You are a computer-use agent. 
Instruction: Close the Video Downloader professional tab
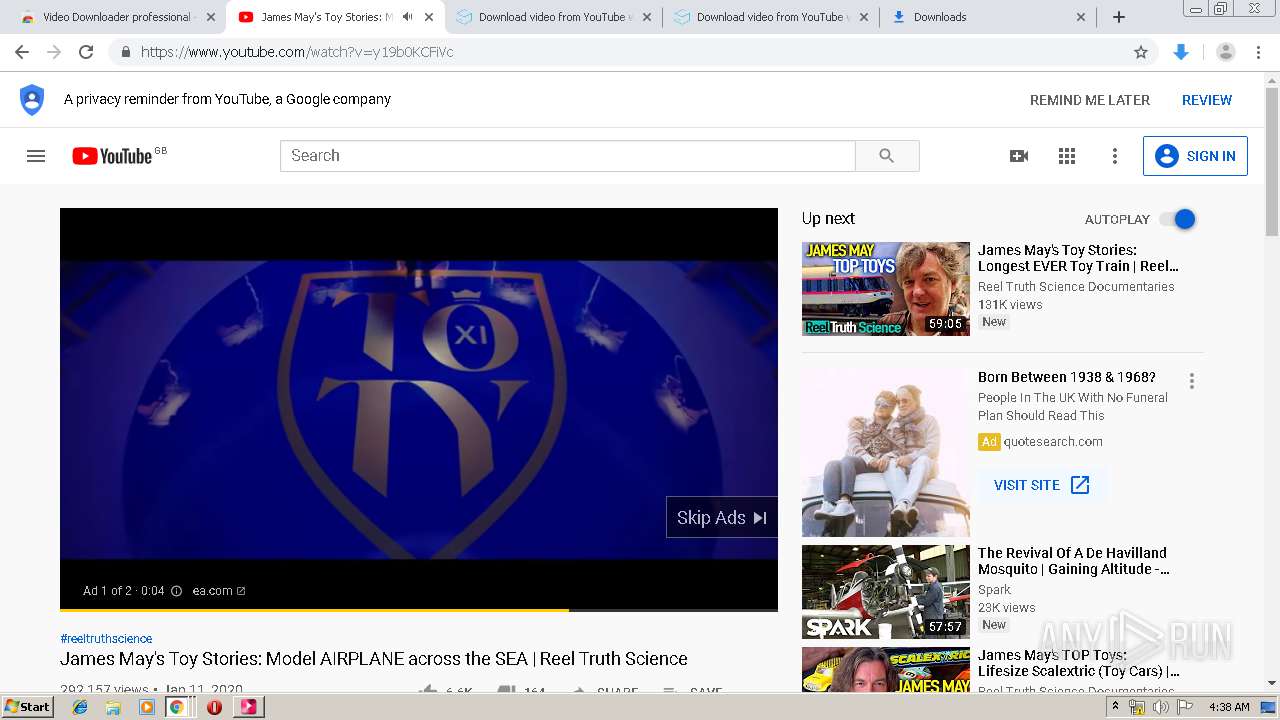pos(211,17)
